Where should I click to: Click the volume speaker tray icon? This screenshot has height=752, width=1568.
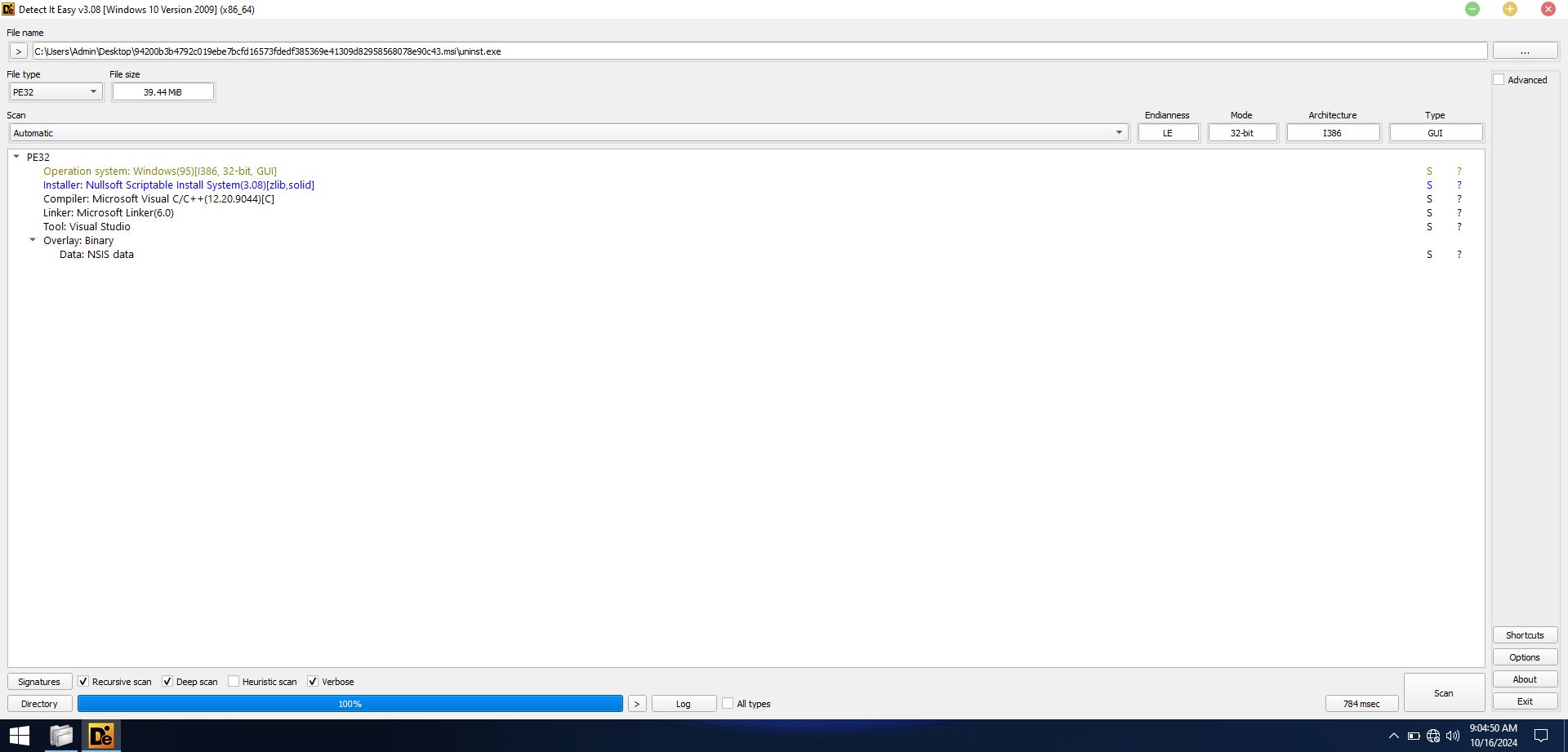1453,736
